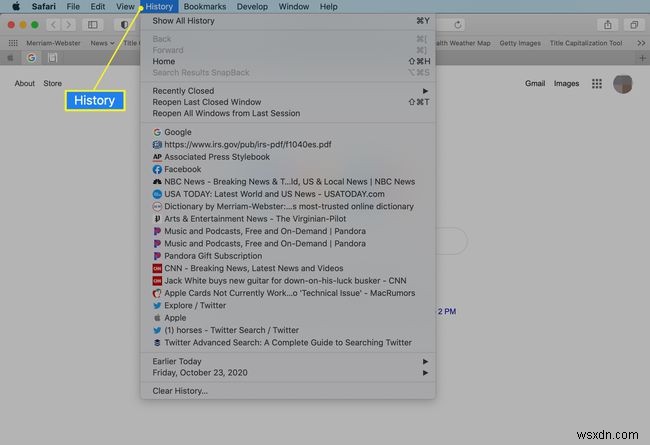Open Google Images link
The width and height of the screenshot is (650, 445).
click(566, 83)
